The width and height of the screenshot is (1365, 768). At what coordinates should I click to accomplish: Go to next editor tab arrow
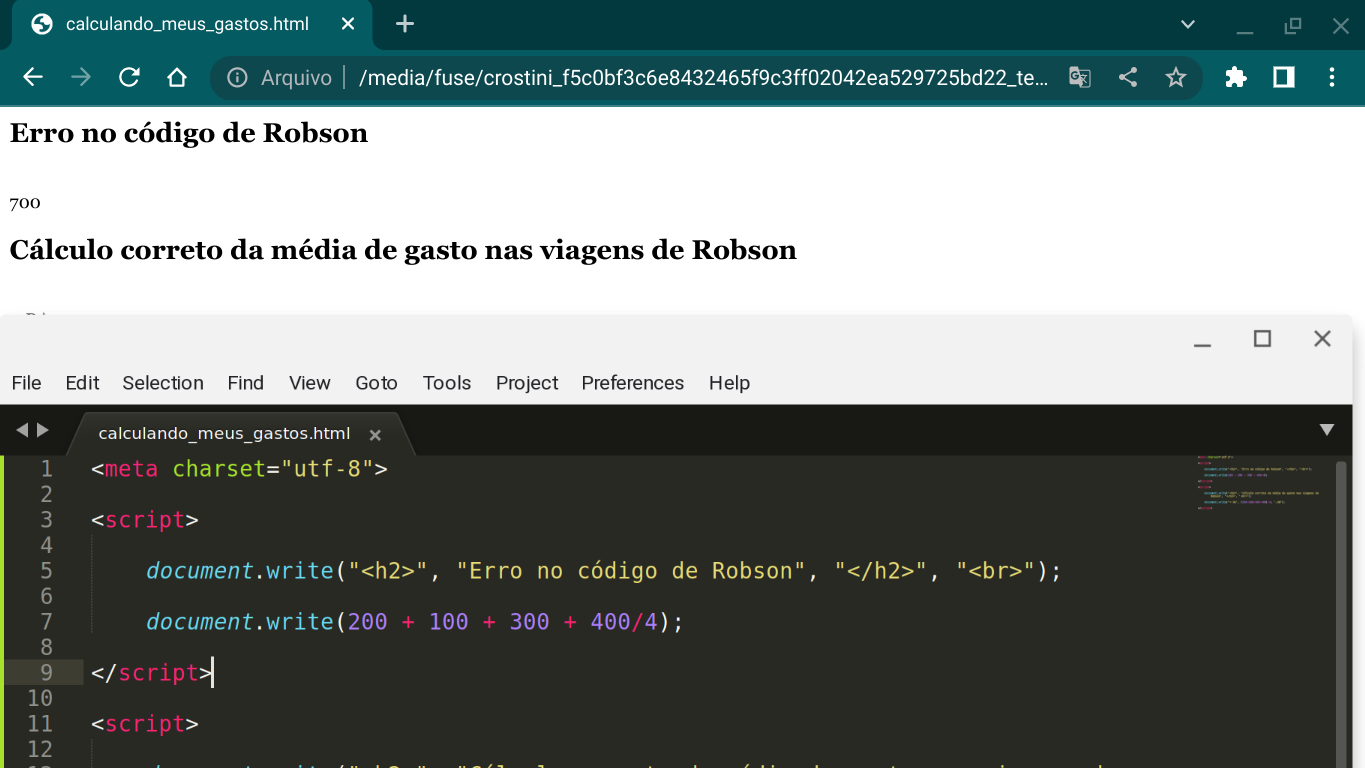coord(43,430)
